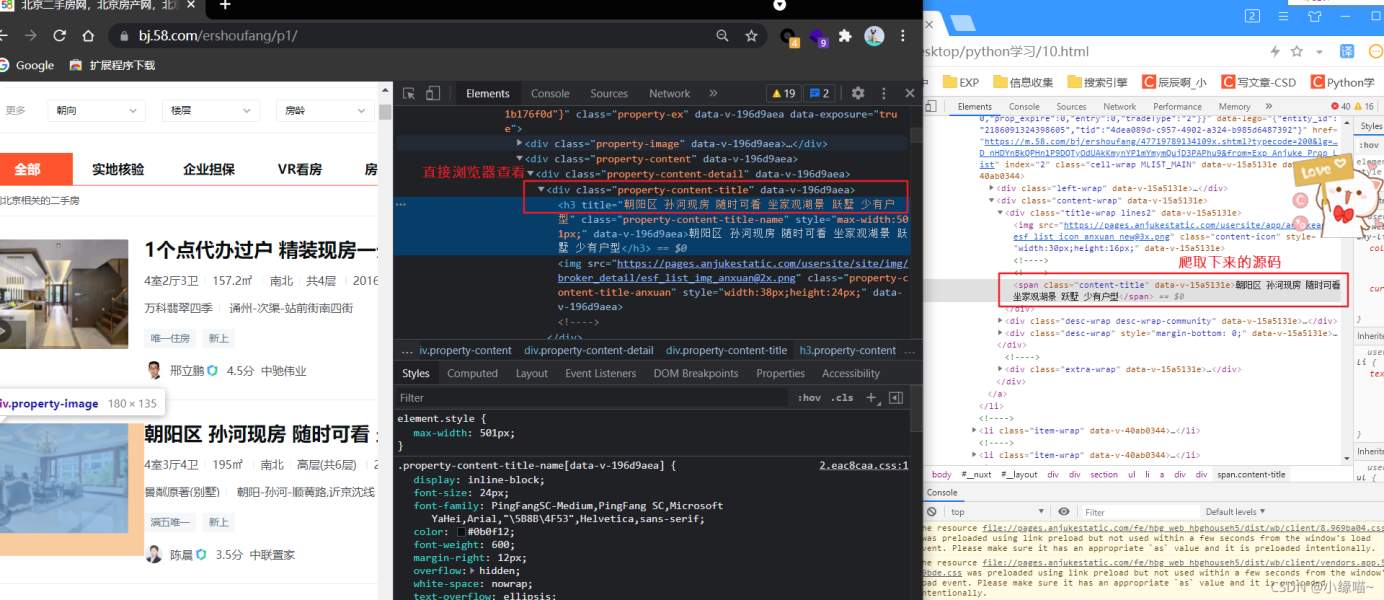Bookmark the bj.58.com page with star
The height and width of the screenshot is (600, 1384).
click(751, 36)
